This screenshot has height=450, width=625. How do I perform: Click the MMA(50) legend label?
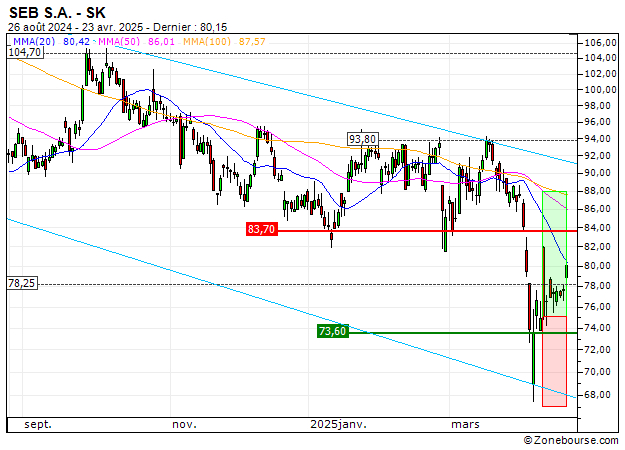pyautogui.click(x=119, y=41)
